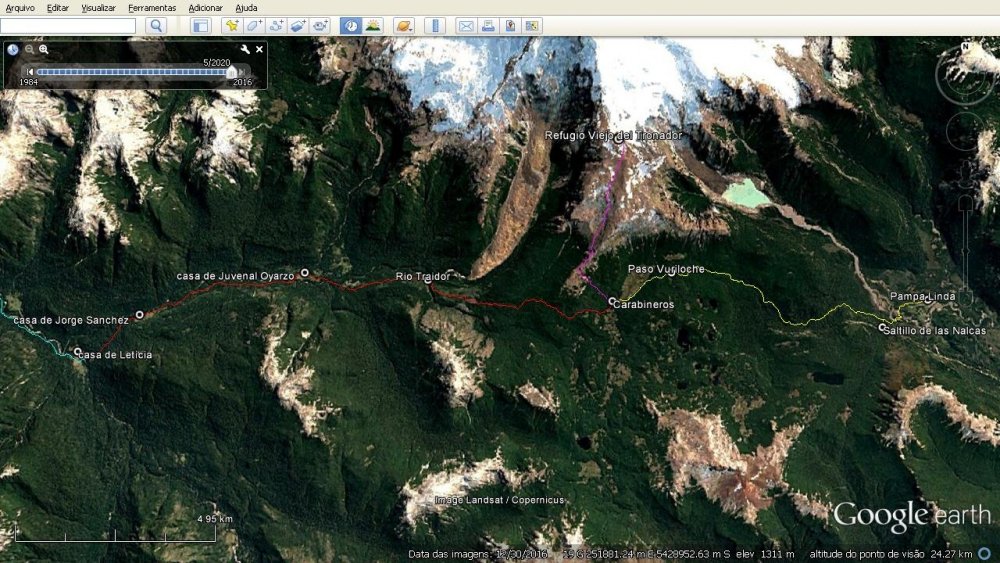Toggle sunlight across the landscape
The height and width of the screenshot is (563, 1000).
point(372,26)
